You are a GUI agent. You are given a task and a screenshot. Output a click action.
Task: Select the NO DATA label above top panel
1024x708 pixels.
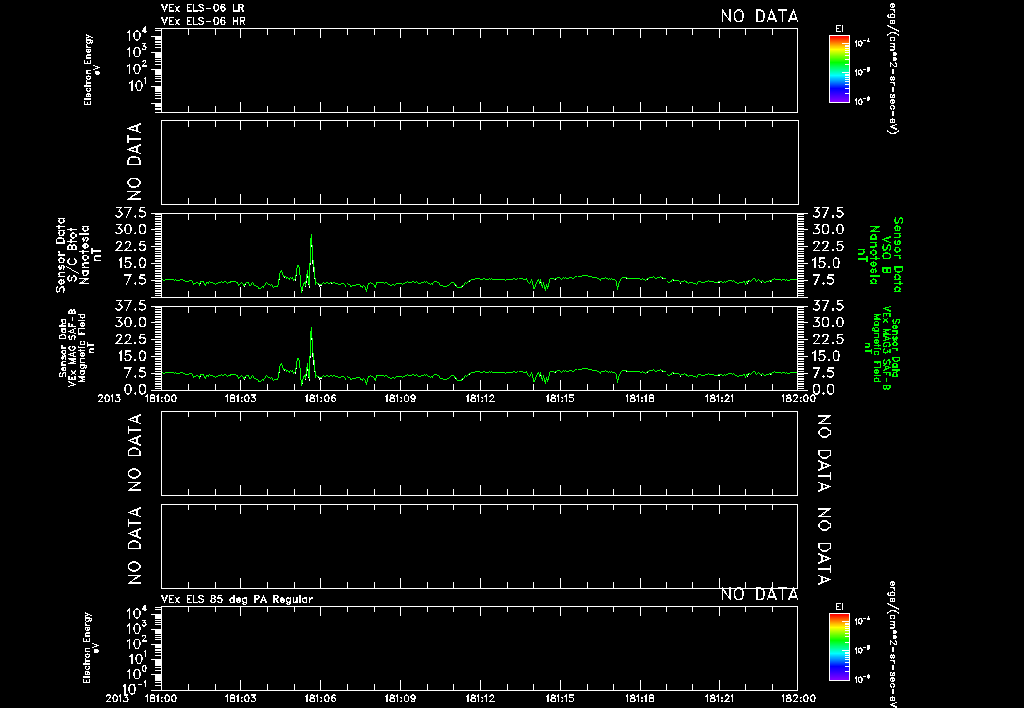click(x=759, y=16)
